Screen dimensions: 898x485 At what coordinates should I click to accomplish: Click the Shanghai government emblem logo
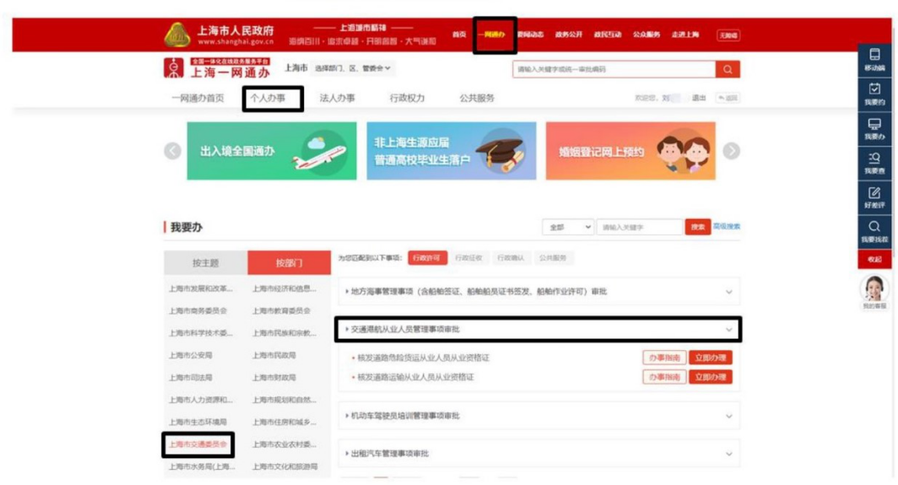178,34
